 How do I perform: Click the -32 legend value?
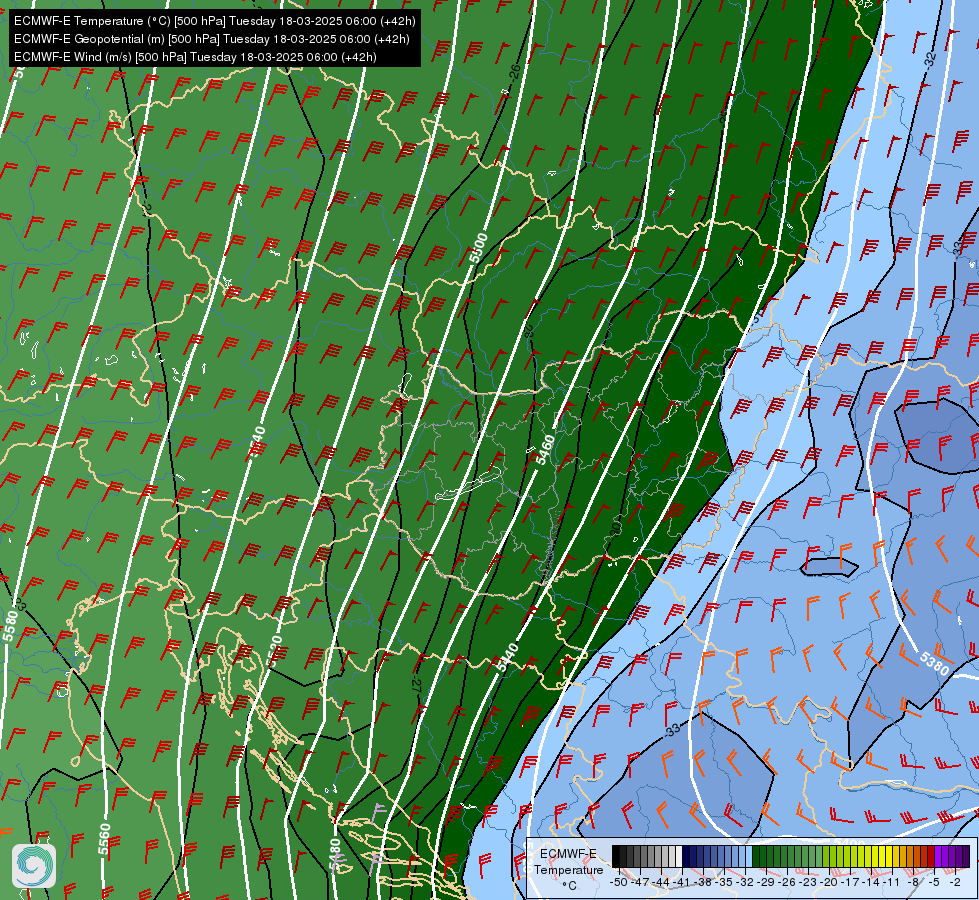click(745, 882)
